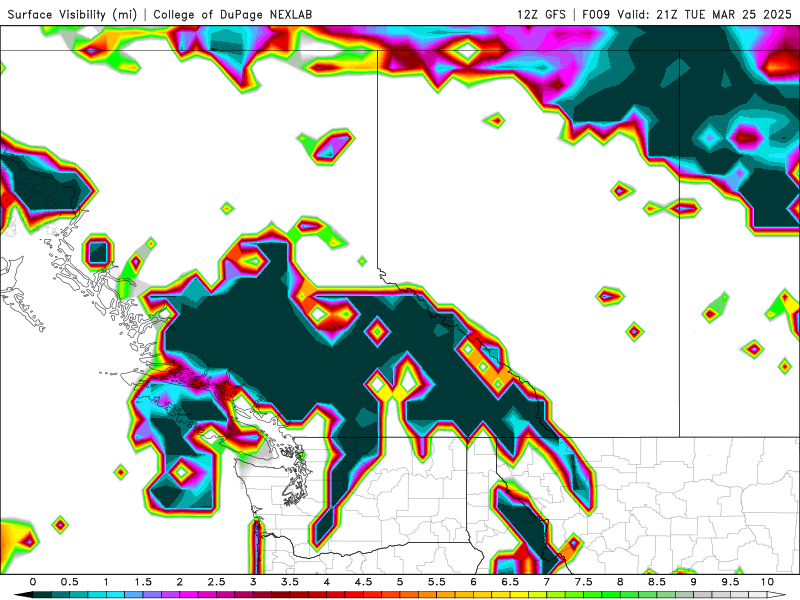Click the "6" legend label
The image size is (800, 600).
click(x=473, y=582)
